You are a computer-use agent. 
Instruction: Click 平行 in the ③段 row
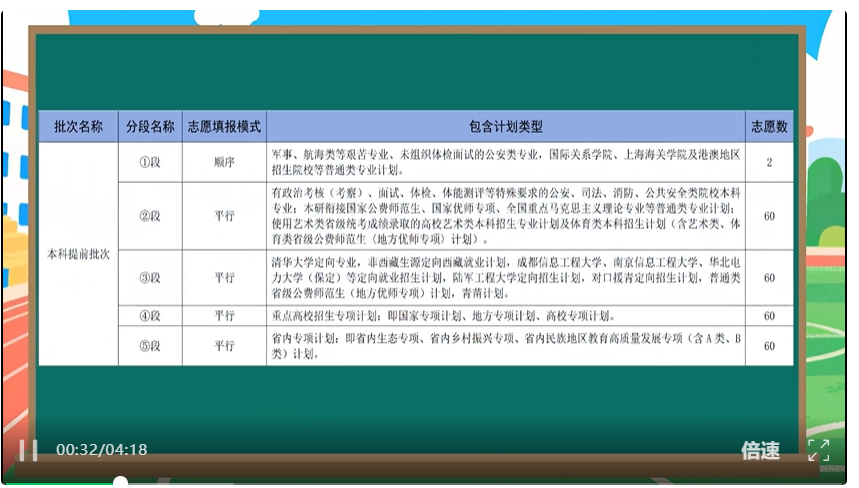[224, 278]
